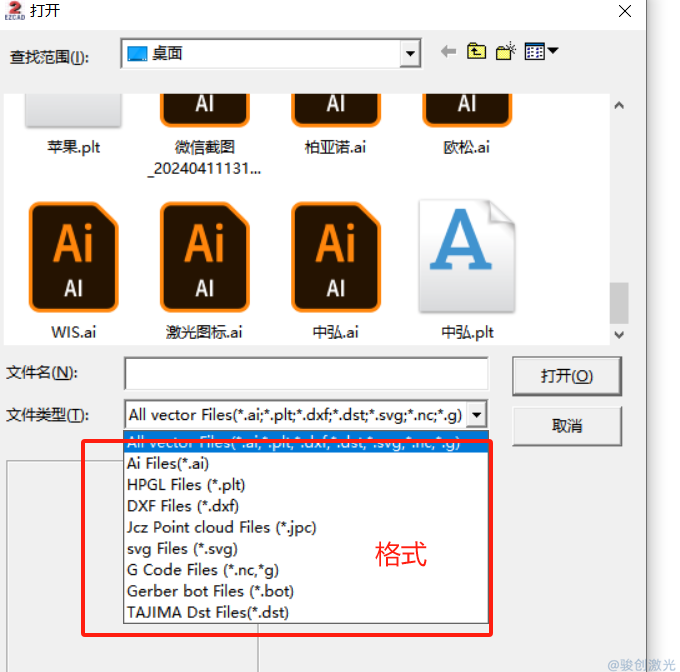Screen dimensions: 680x672
Task: Select the 欧松.ai file
Action: (x=467, y=126)
